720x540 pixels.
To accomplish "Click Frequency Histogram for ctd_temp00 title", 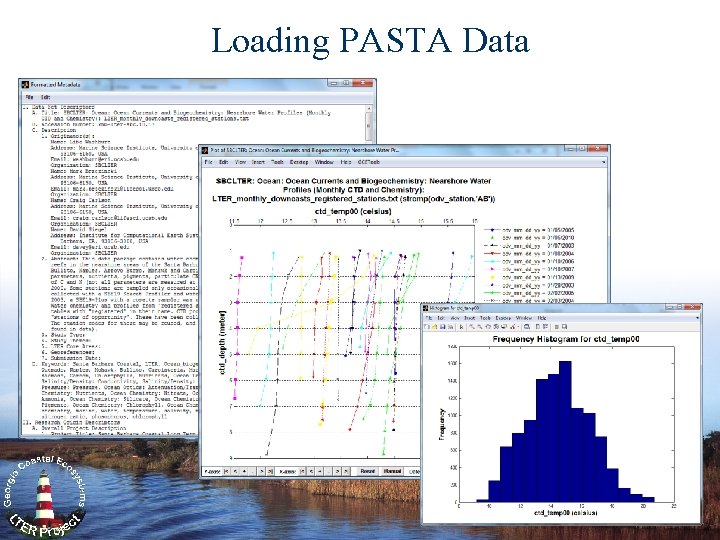I will coord(566,339).
